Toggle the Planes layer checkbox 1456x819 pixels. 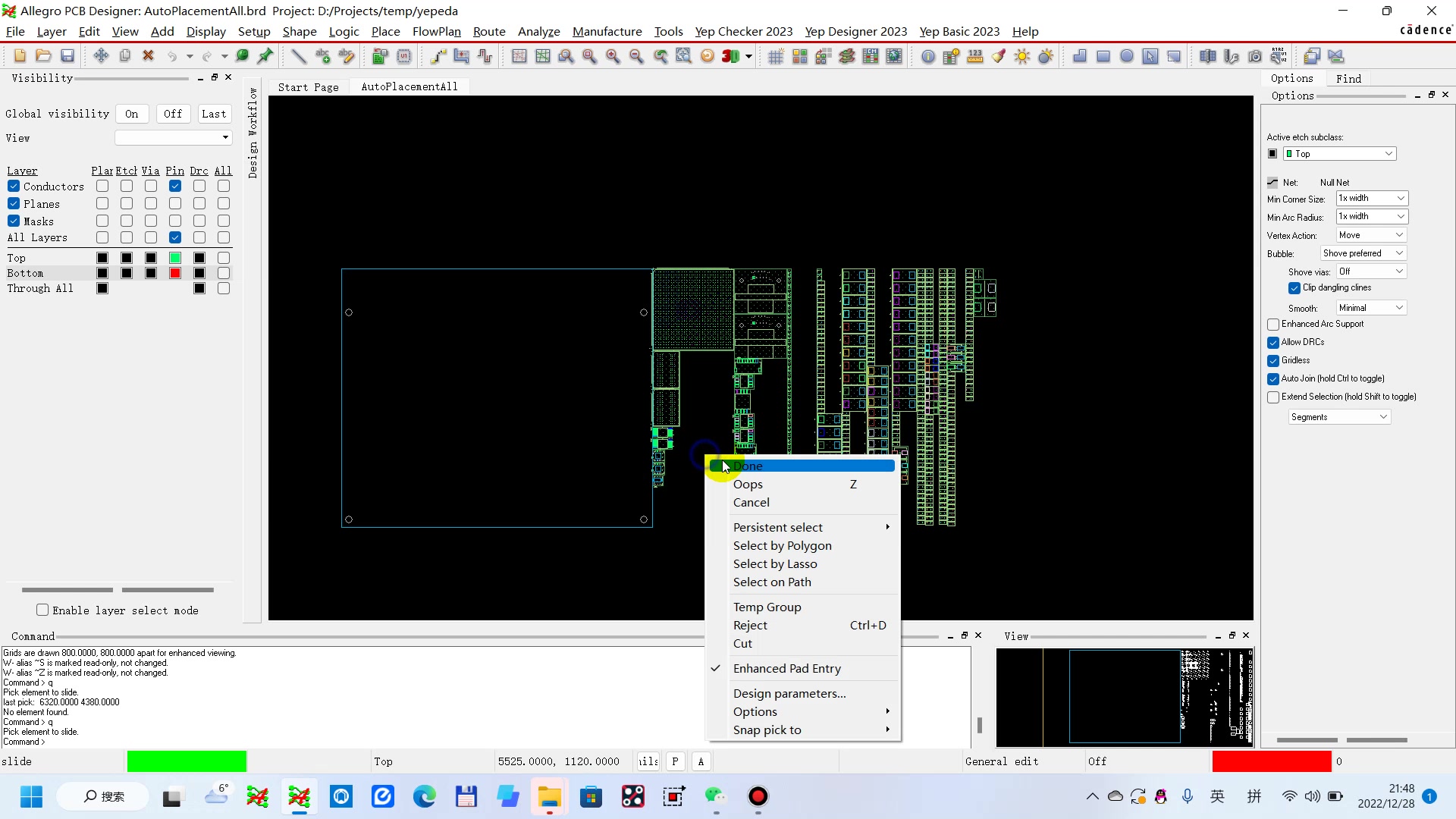[14, 203]
